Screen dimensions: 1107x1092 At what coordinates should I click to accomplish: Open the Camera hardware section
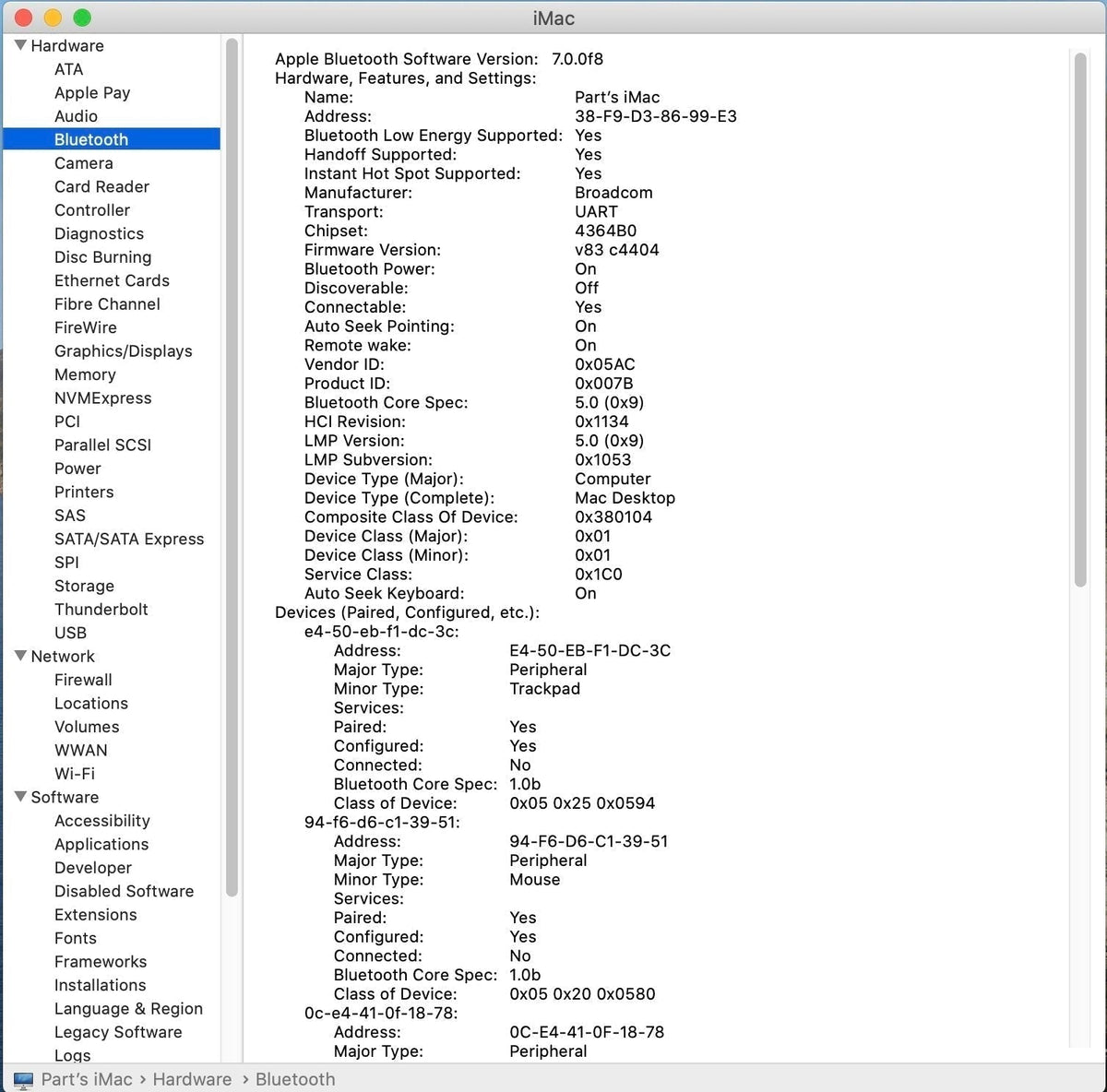(84, 162)
